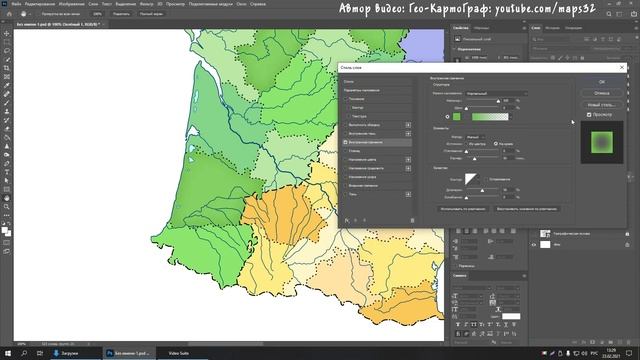Screen dimensions: 640x360
Task: Open the Окно menu
Action: [x=241, y=4]
